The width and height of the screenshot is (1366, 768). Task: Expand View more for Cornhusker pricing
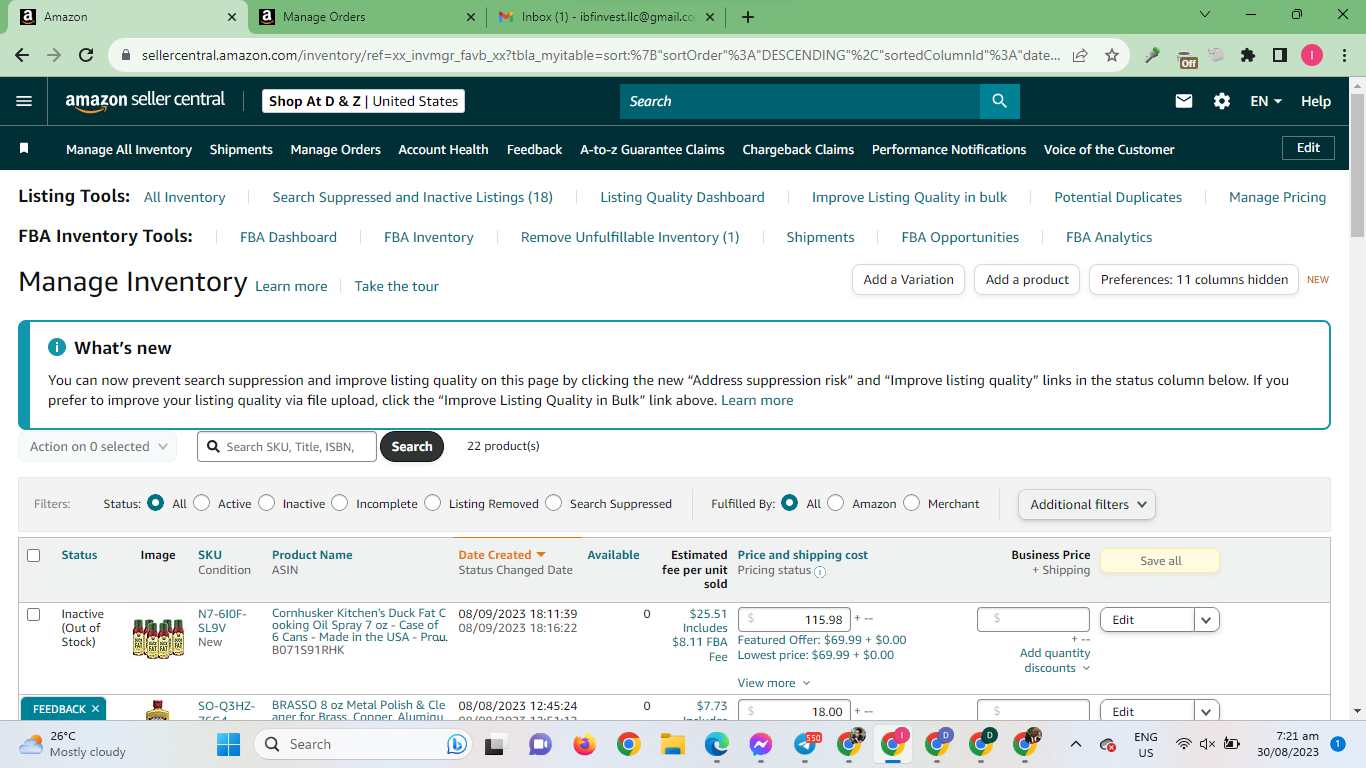click(774, 683)
